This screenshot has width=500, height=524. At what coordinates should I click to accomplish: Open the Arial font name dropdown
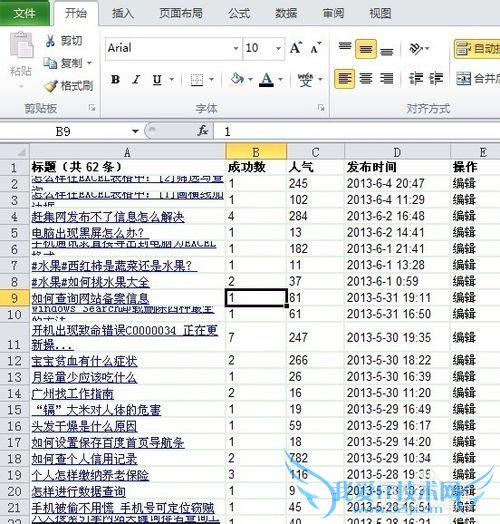tap(236, 48)
